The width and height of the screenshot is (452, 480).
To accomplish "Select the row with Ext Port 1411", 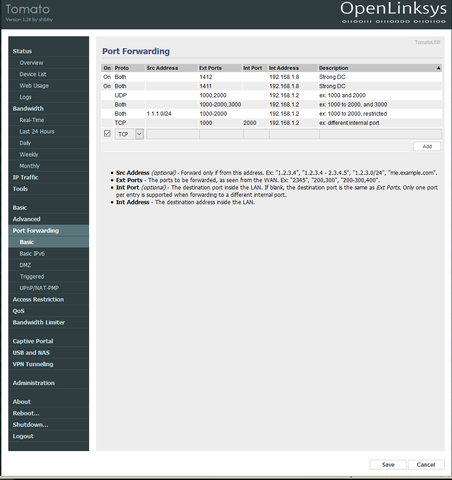I will [x=271, y=86].
